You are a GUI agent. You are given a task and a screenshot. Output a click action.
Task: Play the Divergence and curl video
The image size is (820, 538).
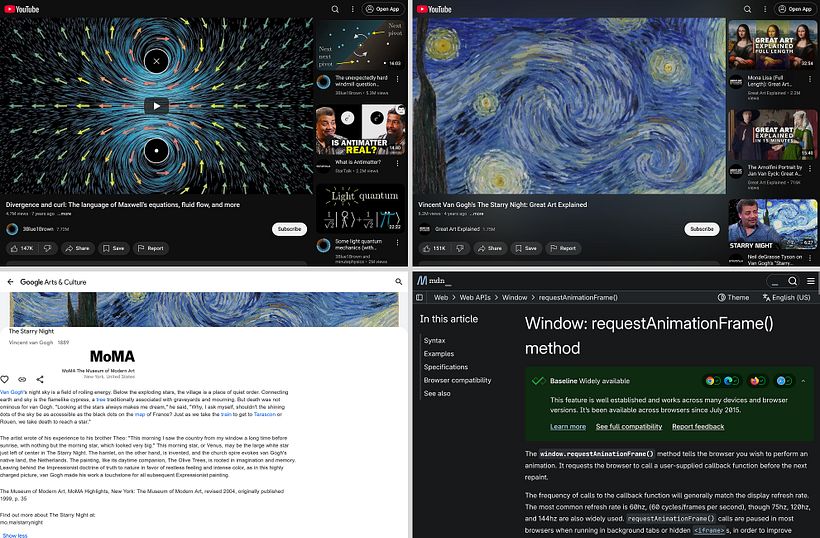156,106
